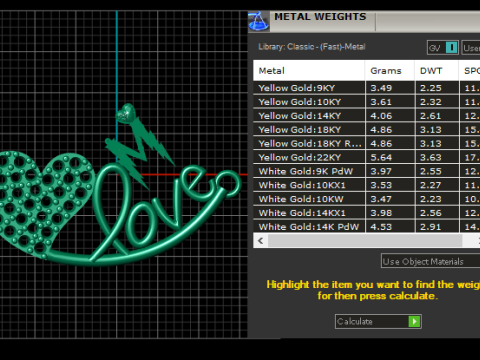Screen dimensions: 480x360
Task: Click the 3.53 grams value
Action: click(x=381, y=185)
